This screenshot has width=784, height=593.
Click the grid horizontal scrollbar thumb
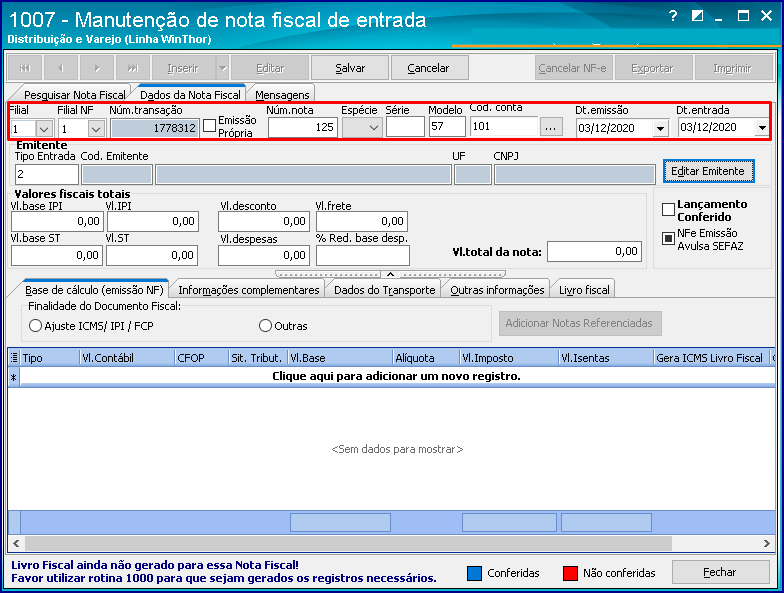click(x=348, y=543)
